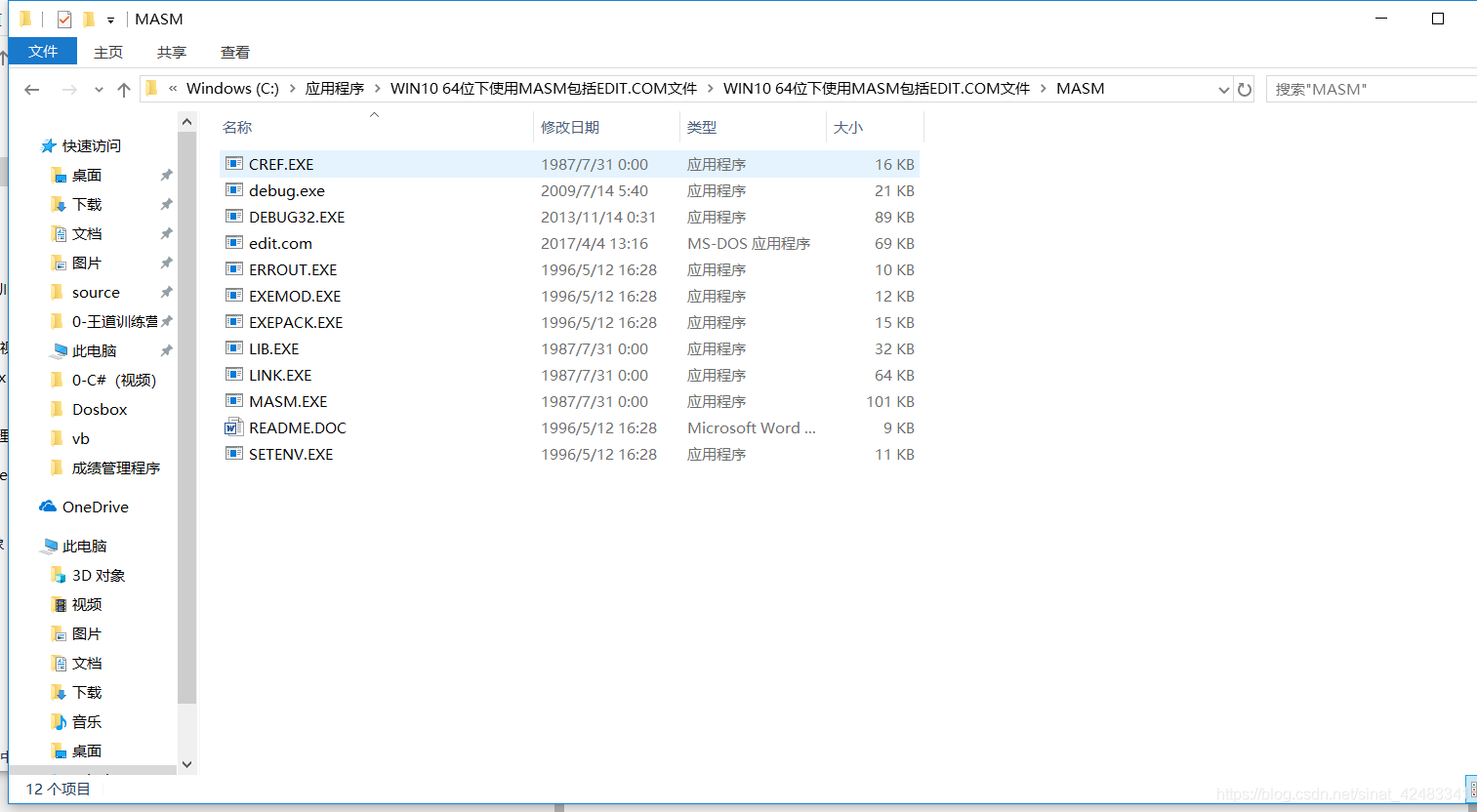Open pinned 桌面 in quick access
Viewport: 1477px width, 812px height.
click(76, 175)
